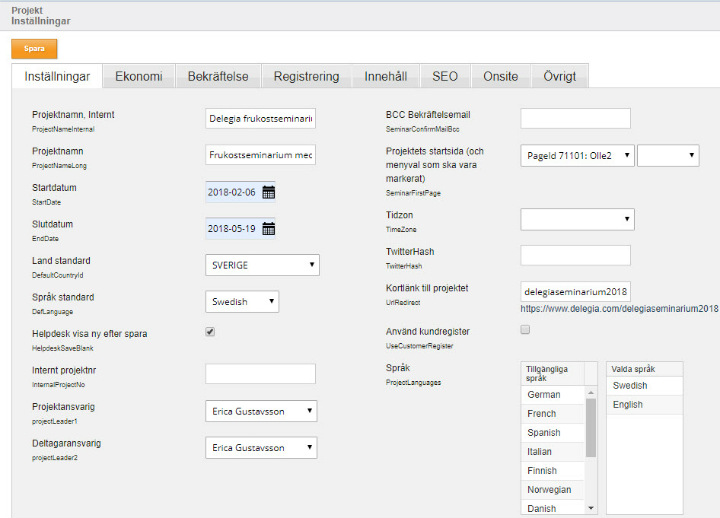Select Swedish in Valda språk list
Screen dimensions: 720x518
point(645,386)
